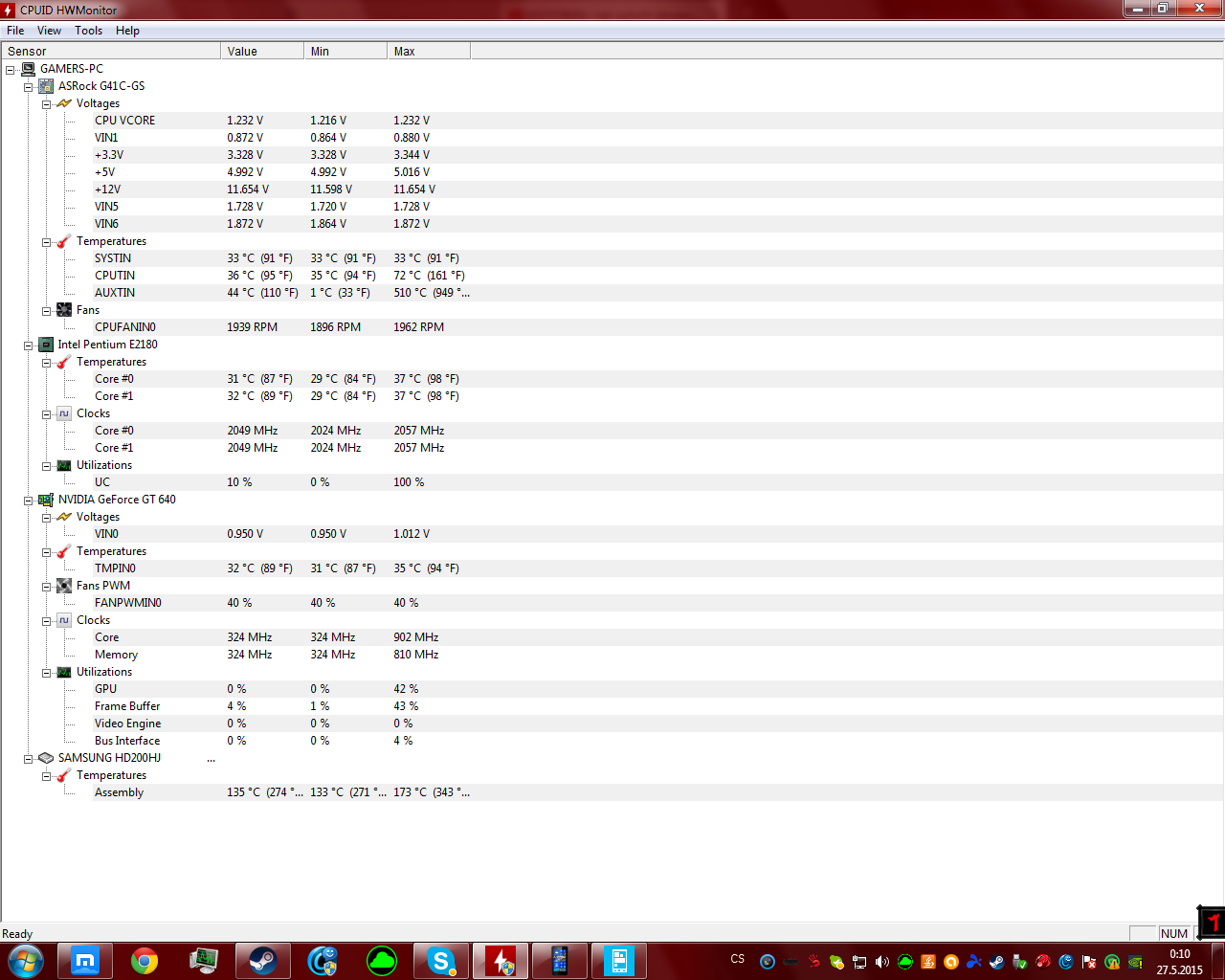Open the Help menu
Image resolution: width=1225 pixels, height=980 pixels.
coord(127,31)
